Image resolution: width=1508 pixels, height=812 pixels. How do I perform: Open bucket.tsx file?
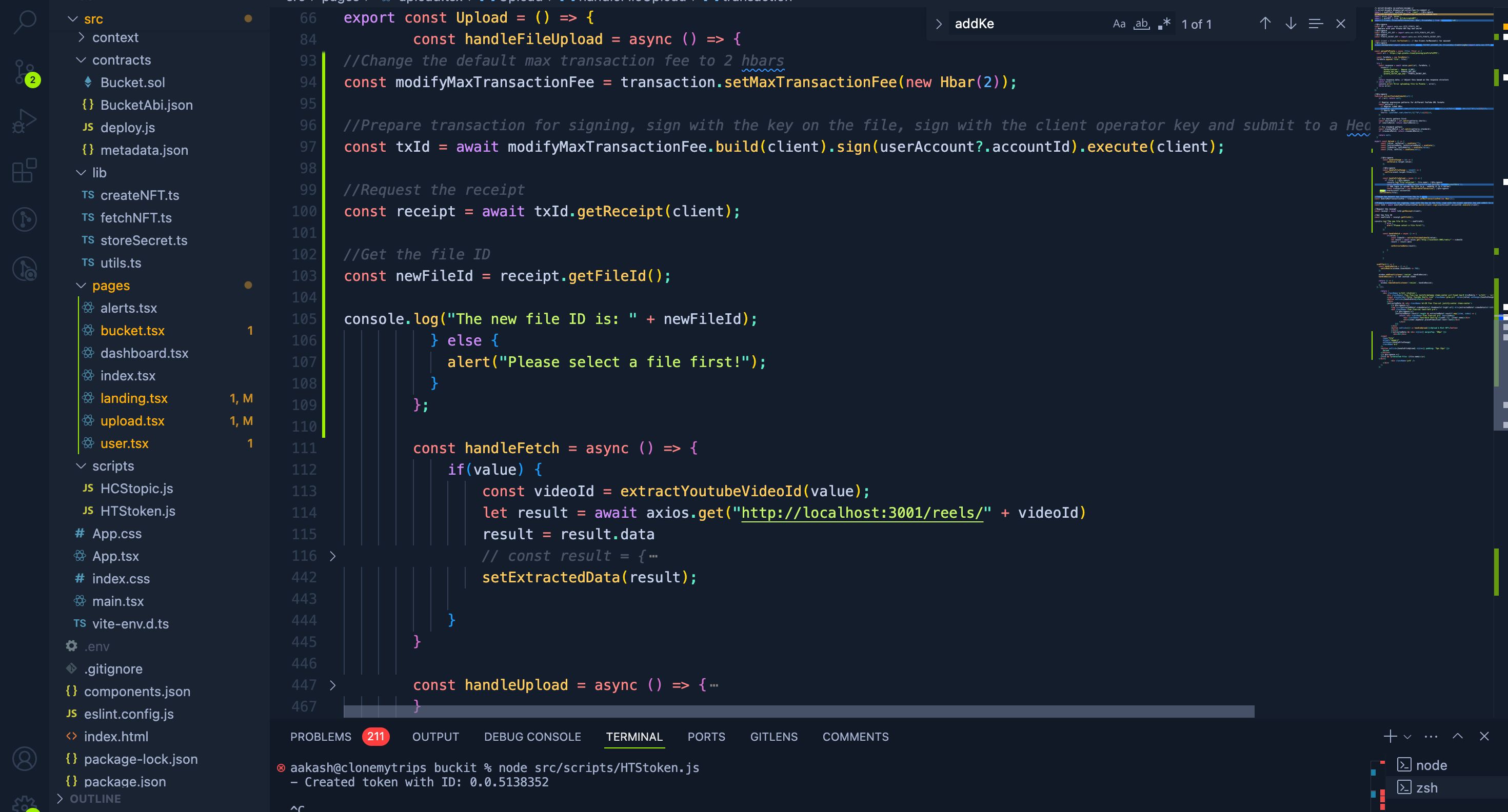[x=132, y=331]
